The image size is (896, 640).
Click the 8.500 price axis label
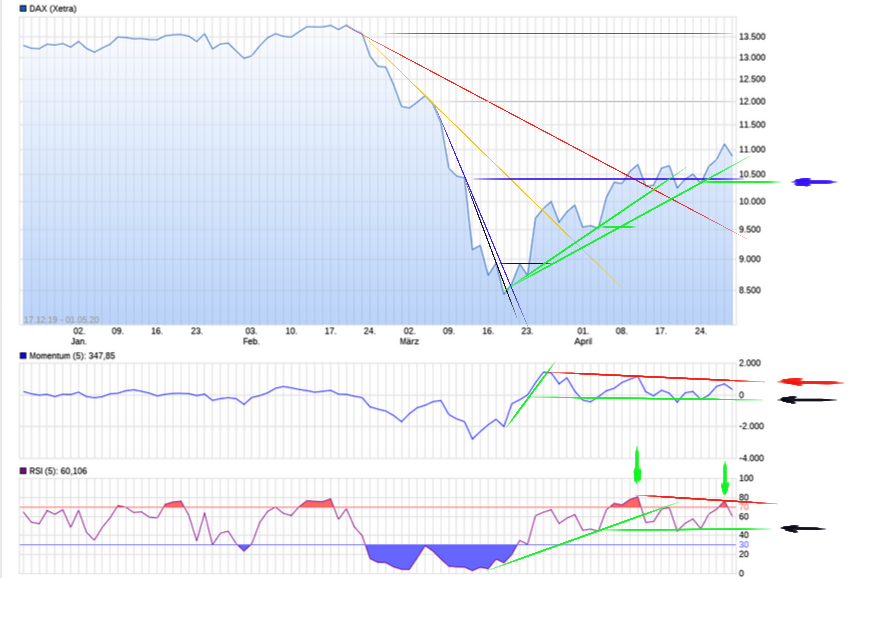click(x=750, y=290)
